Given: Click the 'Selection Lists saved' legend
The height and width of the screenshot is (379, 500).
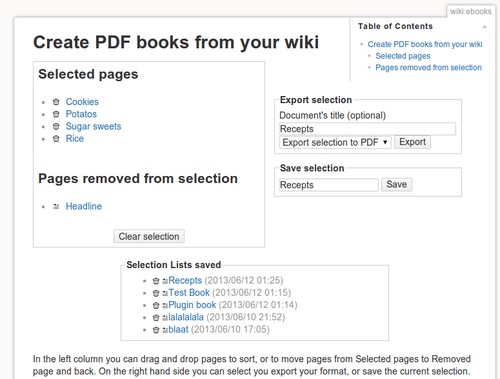Looking at the screenshot, I should point(174,265).
